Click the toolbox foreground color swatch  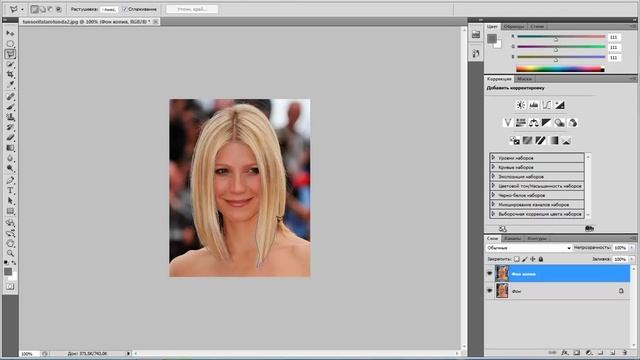point(8,271)
